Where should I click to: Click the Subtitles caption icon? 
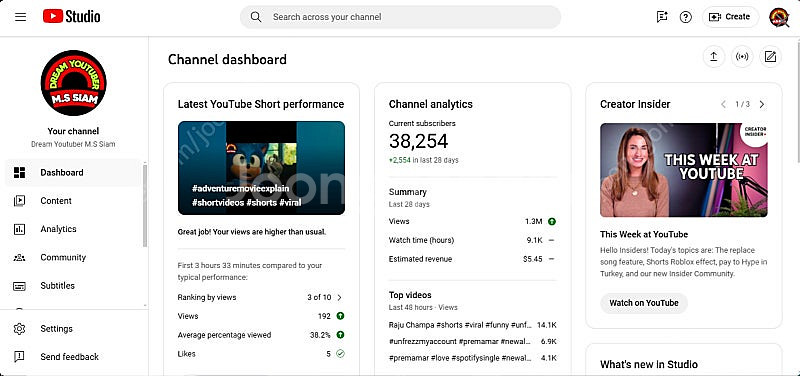click(19, 286)
